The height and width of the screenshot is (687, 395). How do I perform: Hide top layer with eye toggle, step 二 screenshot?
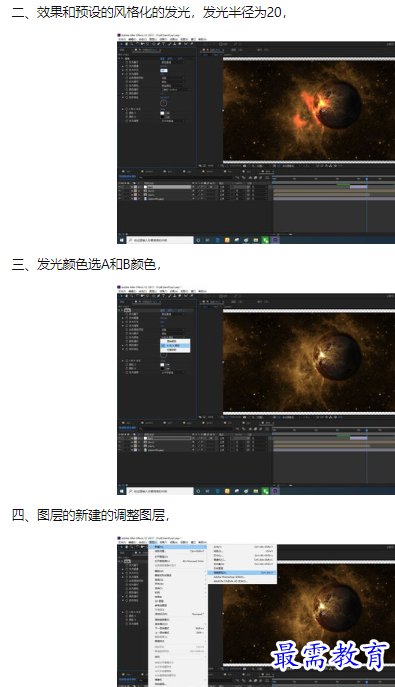coord(120,187)
